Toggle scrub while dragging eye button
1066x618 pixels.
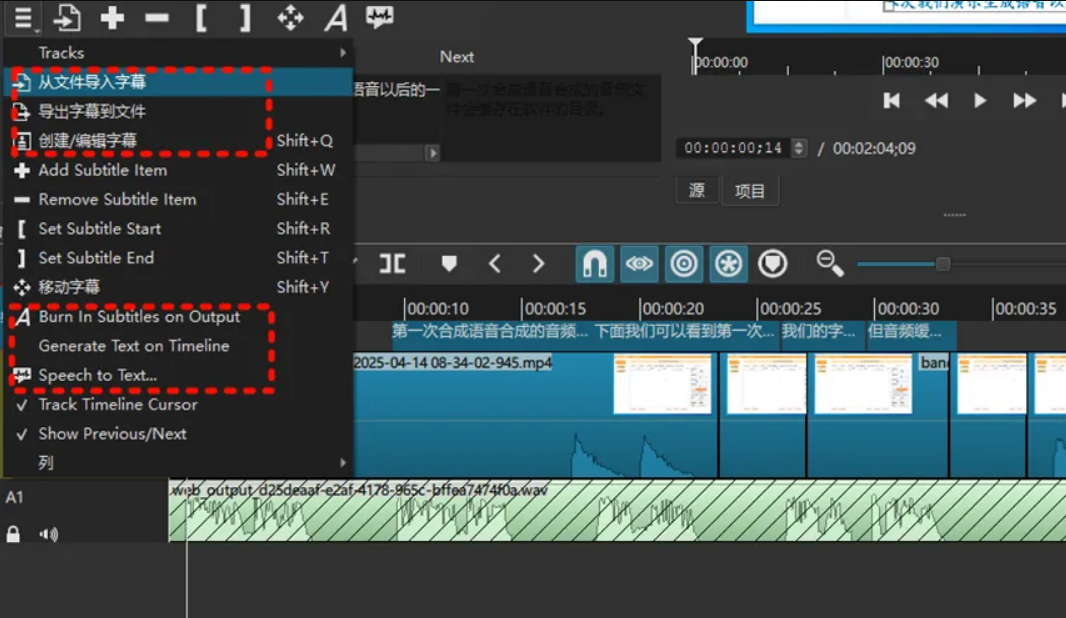point(639,264)
